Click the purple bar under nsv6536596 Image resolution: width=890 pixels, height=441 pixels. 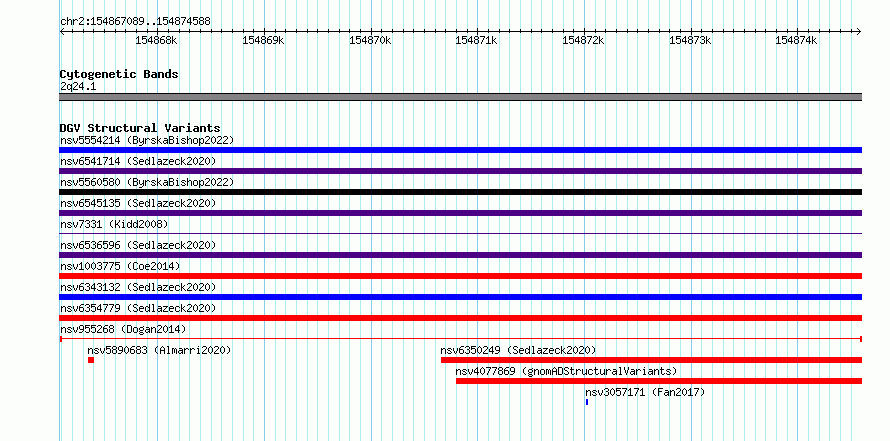460,255
